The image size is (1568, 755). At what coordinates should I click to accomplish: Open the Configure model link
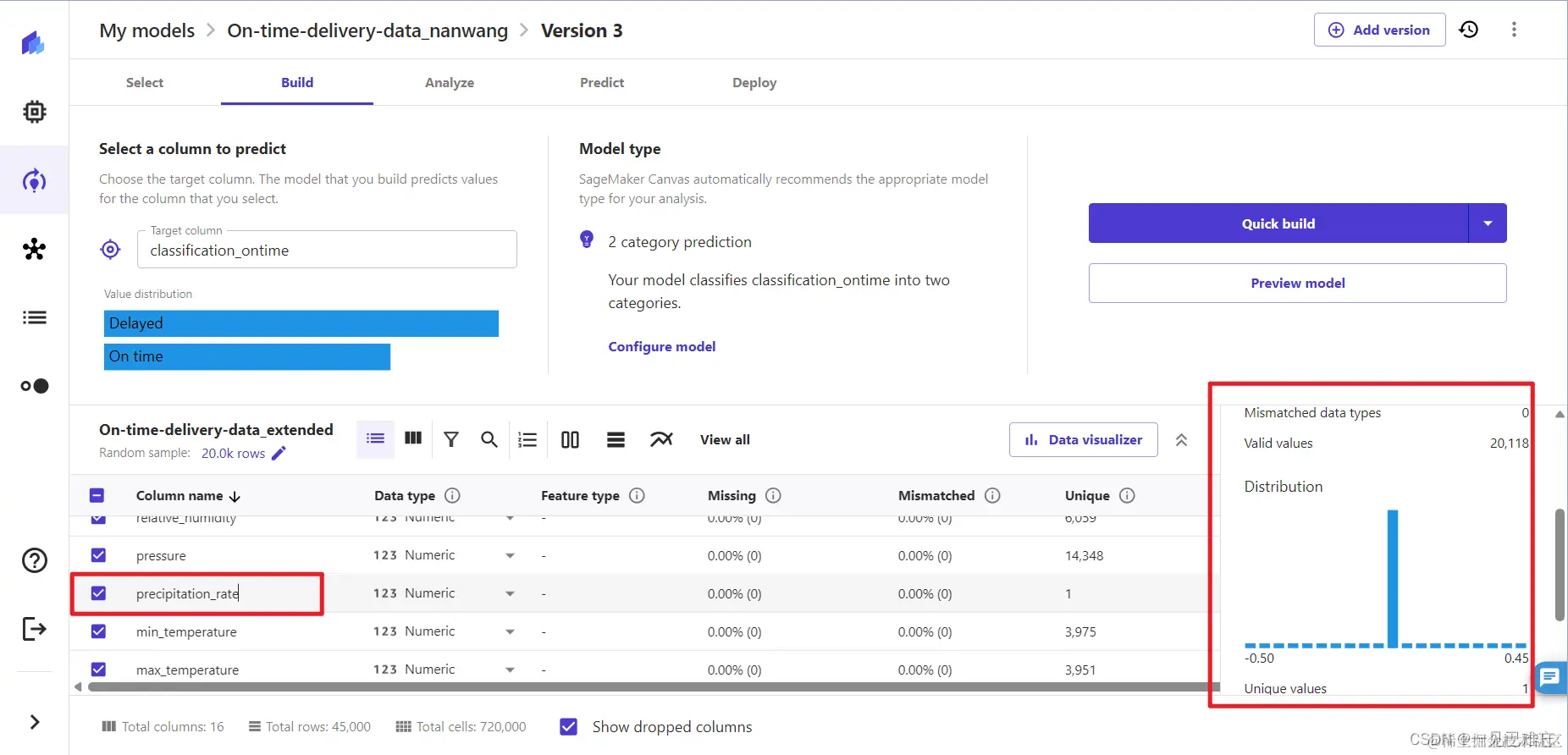tap(662, 346)
